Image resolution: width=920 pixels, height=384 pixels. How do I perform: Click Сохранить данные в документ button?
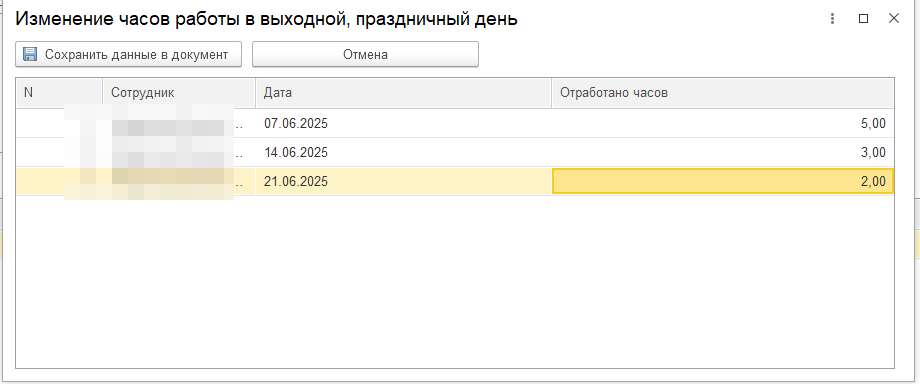pos(128,55)
